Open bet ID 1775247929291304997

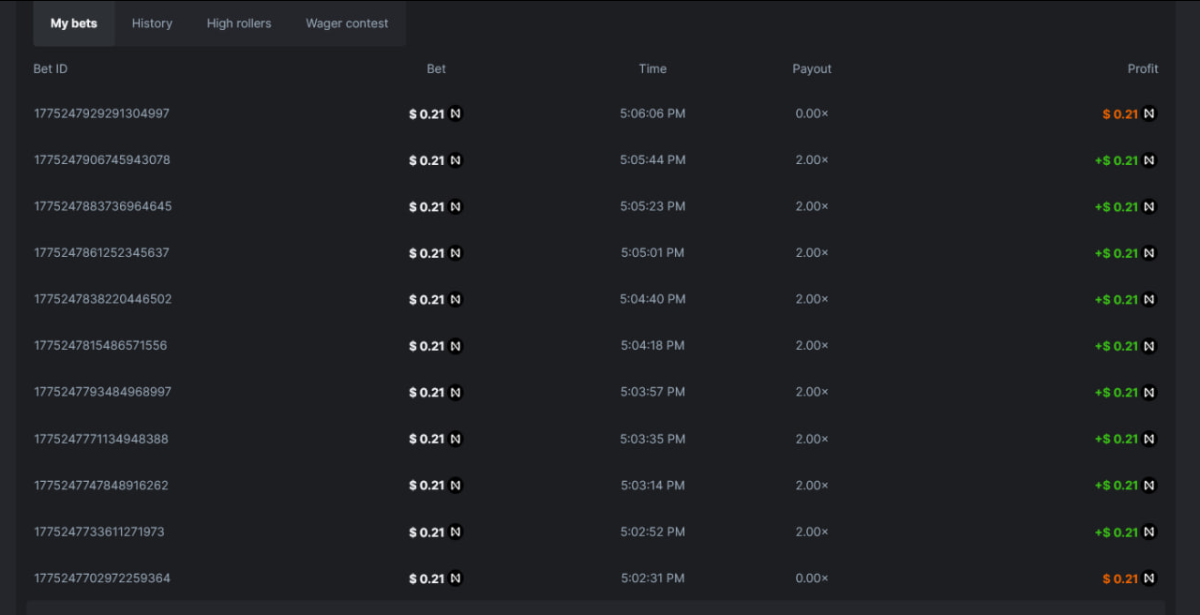tap(102, 114)
